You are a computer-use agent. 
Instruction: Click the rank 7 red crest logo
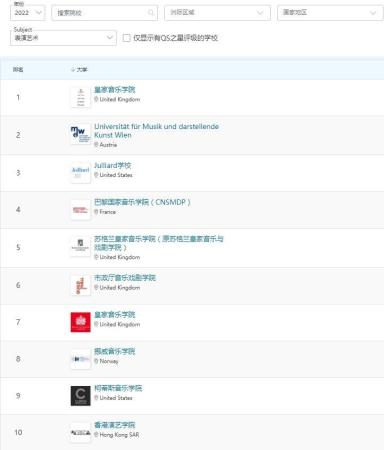80,322
